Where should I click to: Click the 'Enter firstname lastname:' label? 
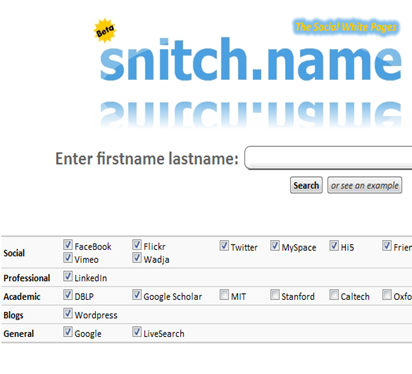(147, 158)
